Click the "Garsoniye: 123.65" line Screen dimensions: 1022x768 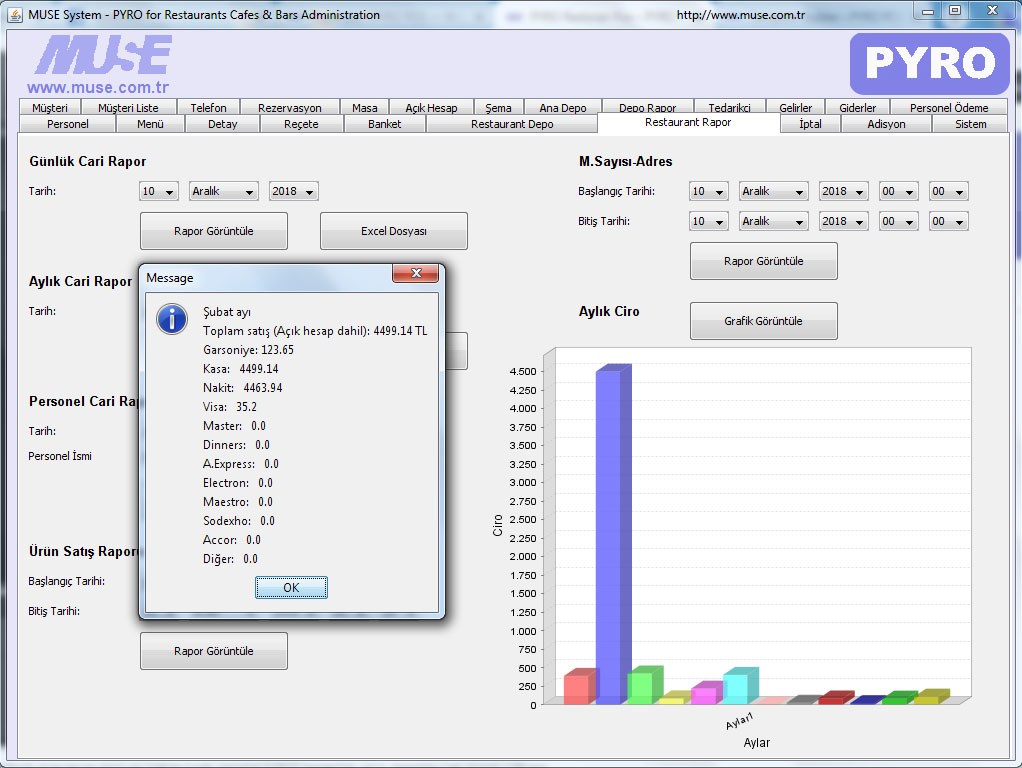pyautogui.click(x=248, y=349)
